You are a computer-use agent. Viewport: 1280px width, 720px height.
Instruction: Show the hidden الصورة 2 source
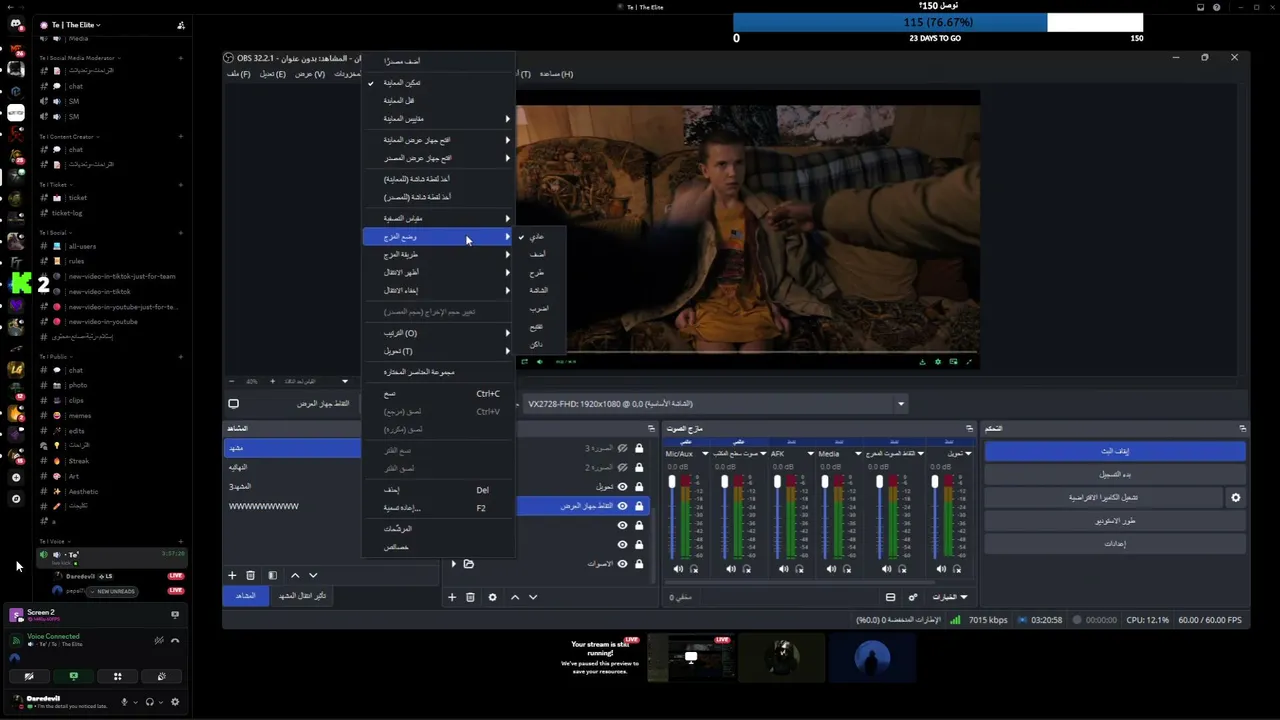622,467
